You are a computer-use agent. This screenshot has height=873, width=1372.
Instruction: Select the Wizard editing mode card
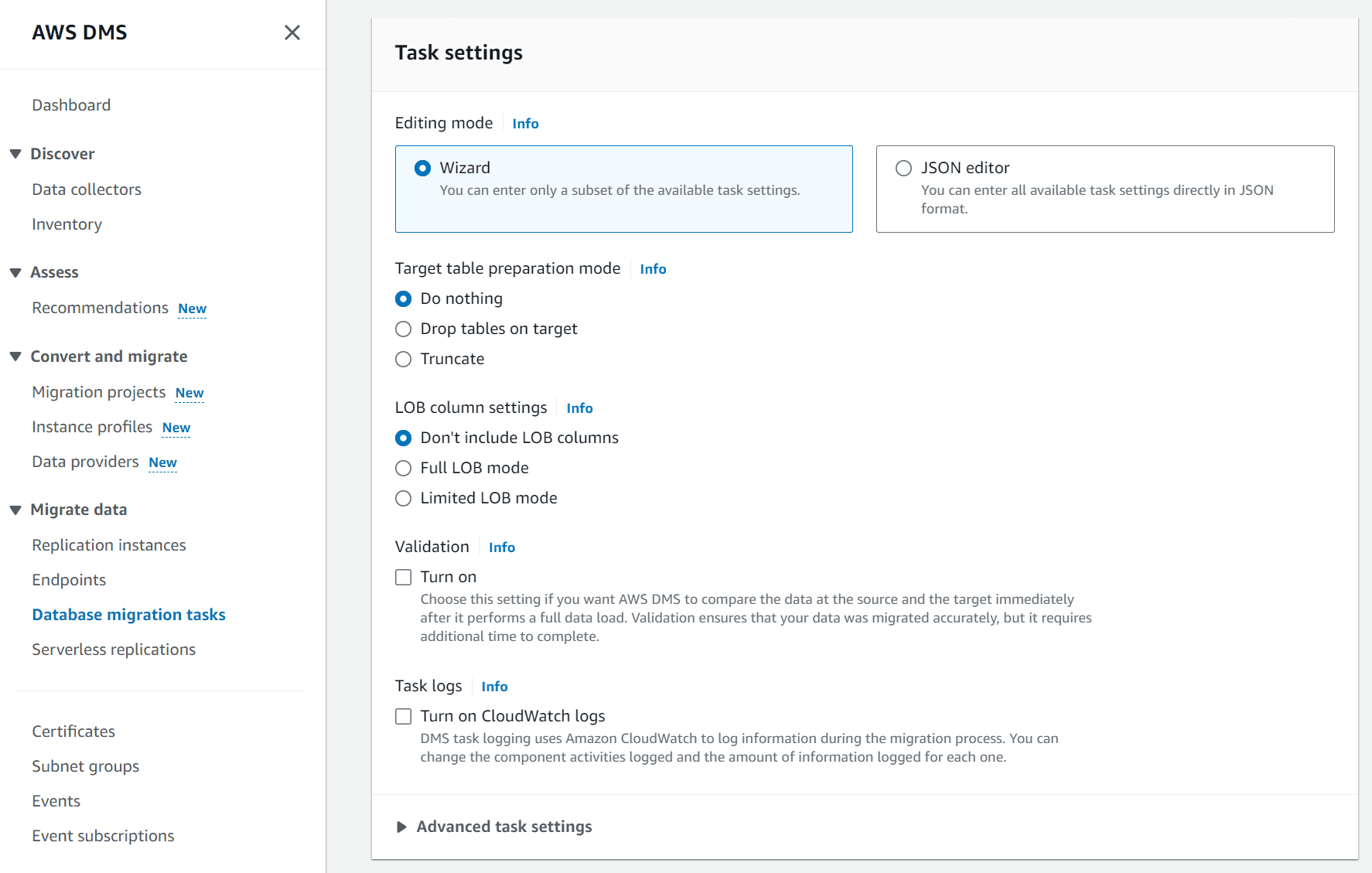click(x=623, y=189)
